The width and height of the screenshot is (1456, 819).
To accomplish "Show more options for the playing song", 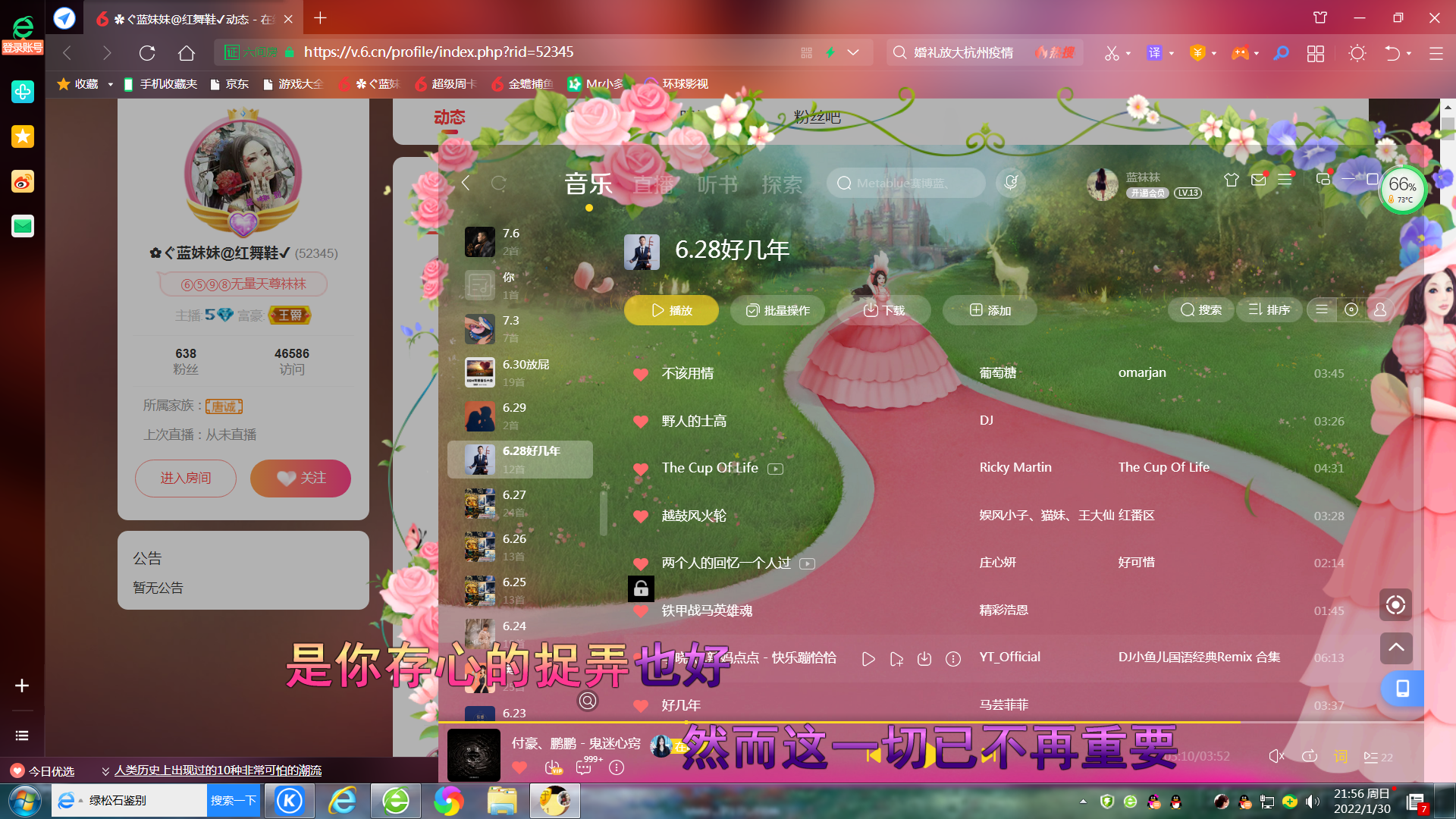I will click(617, 767).
